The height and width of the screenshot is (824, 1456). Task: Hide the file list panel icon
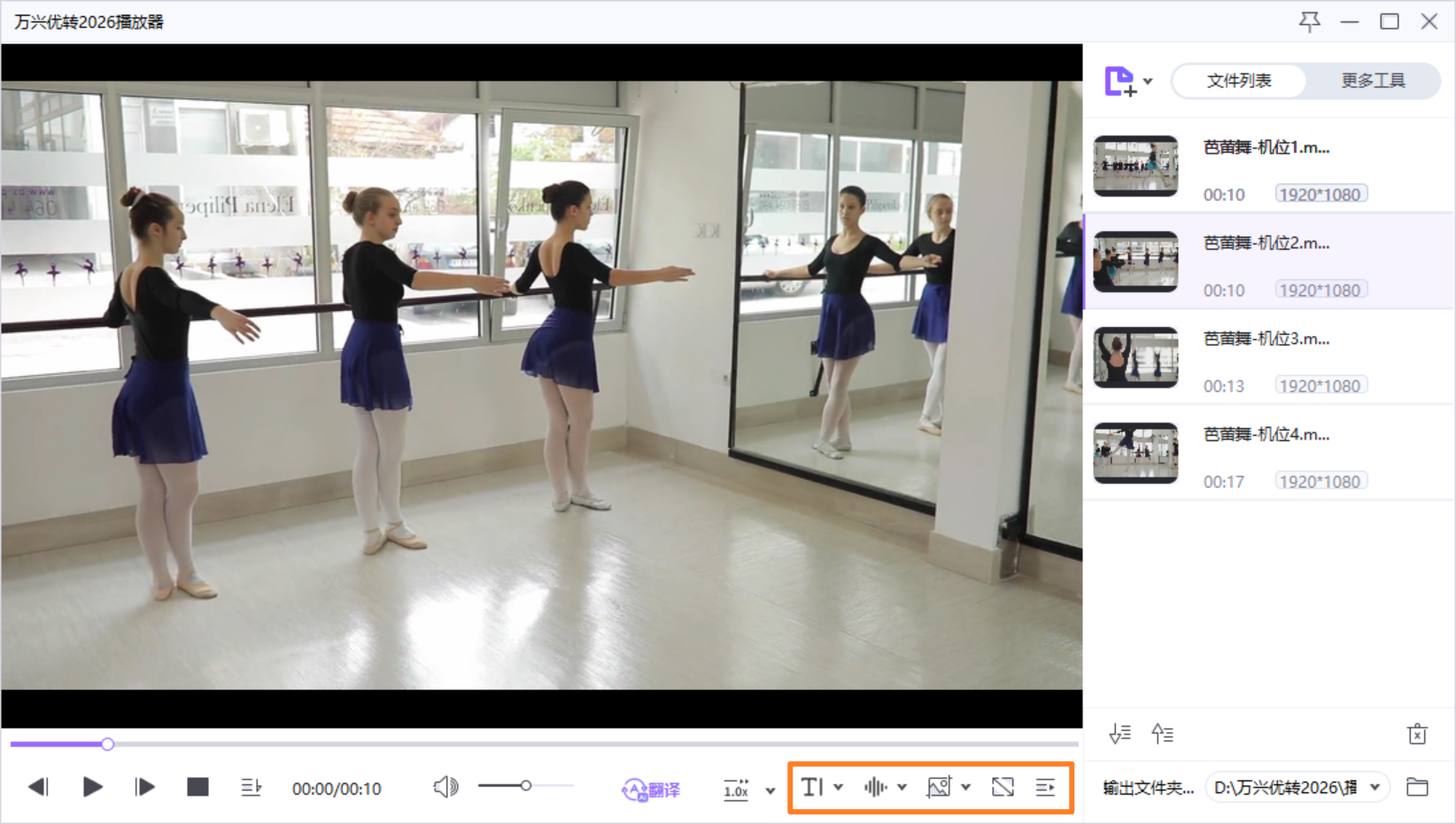click(x=1045, y=787)
